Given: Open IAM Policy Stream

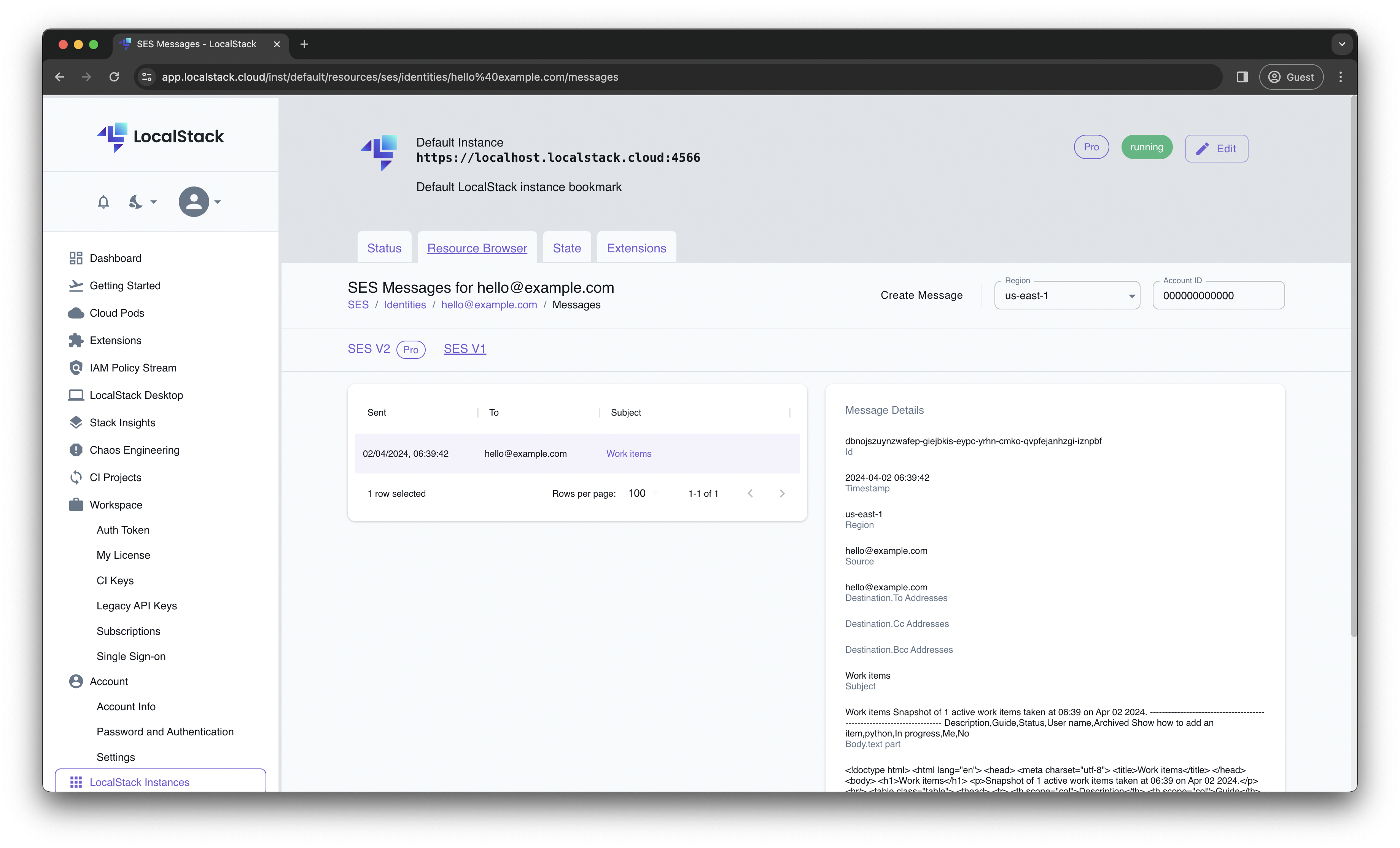Looking at the screenshot, I should [133, 368].
